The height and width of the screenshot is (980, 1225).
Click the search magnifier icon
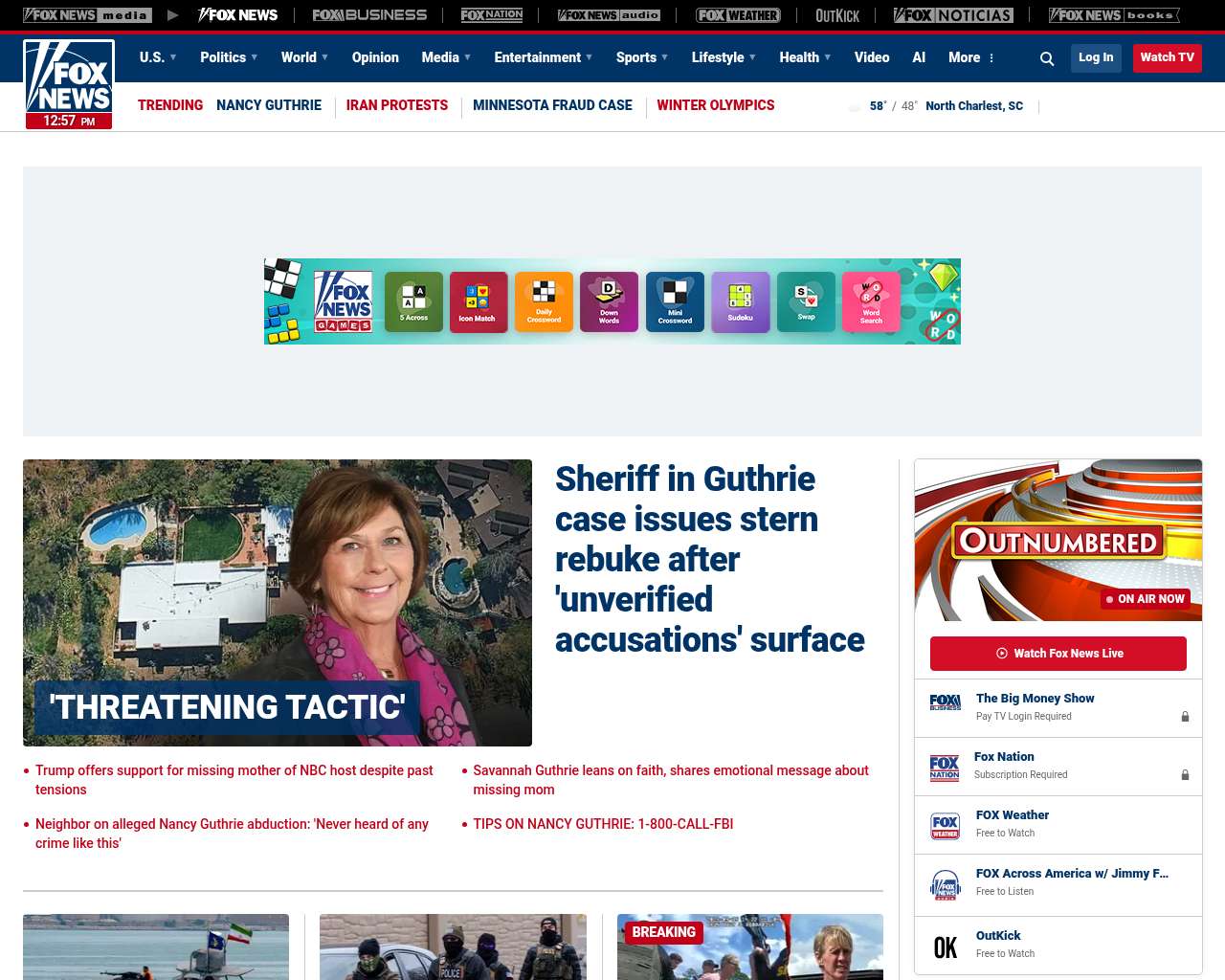1047,58
